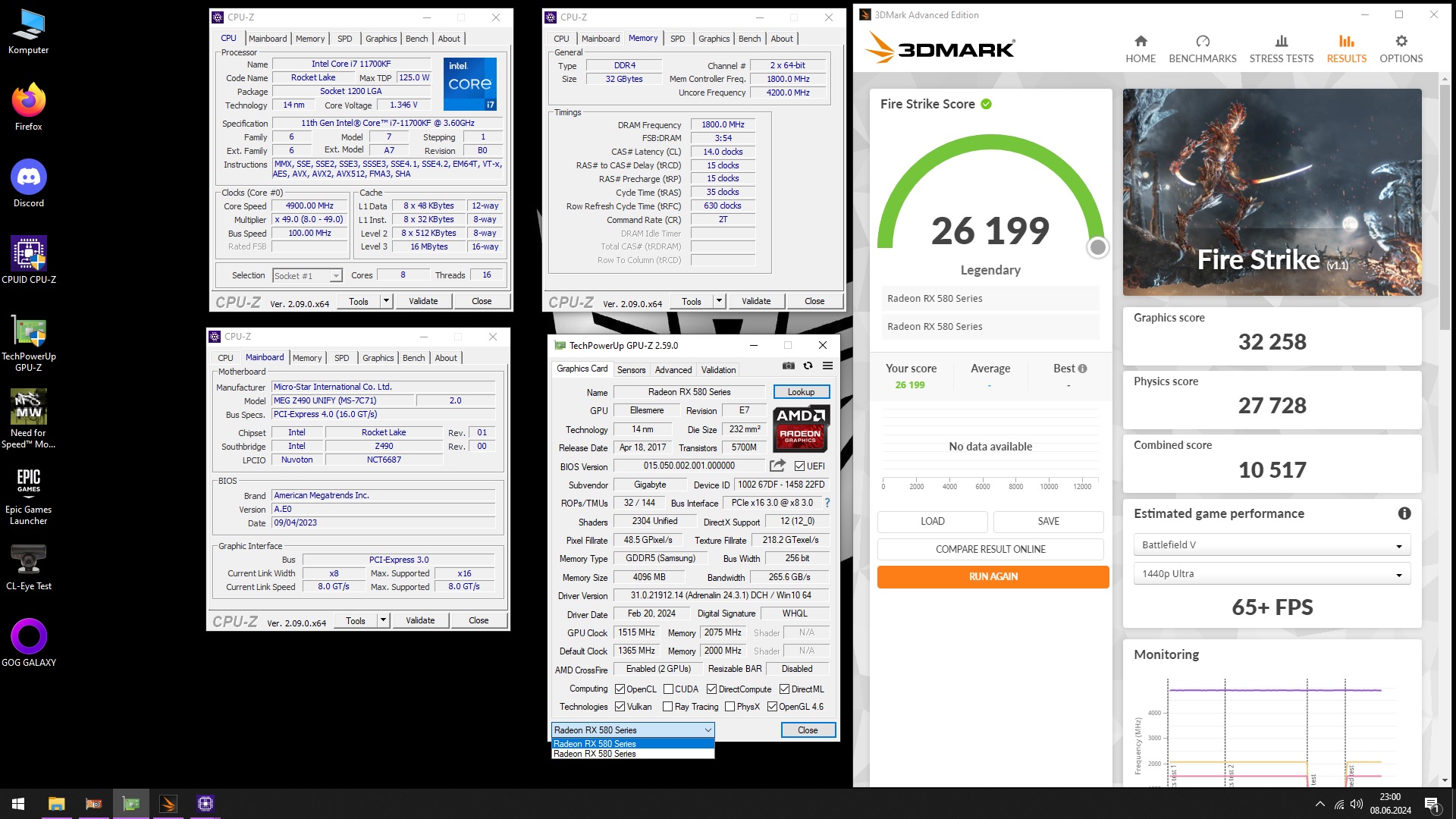Click the Bus Interface question mark in GPU-Z
The image size is (1456, 819).
click(x=827, y=503)
